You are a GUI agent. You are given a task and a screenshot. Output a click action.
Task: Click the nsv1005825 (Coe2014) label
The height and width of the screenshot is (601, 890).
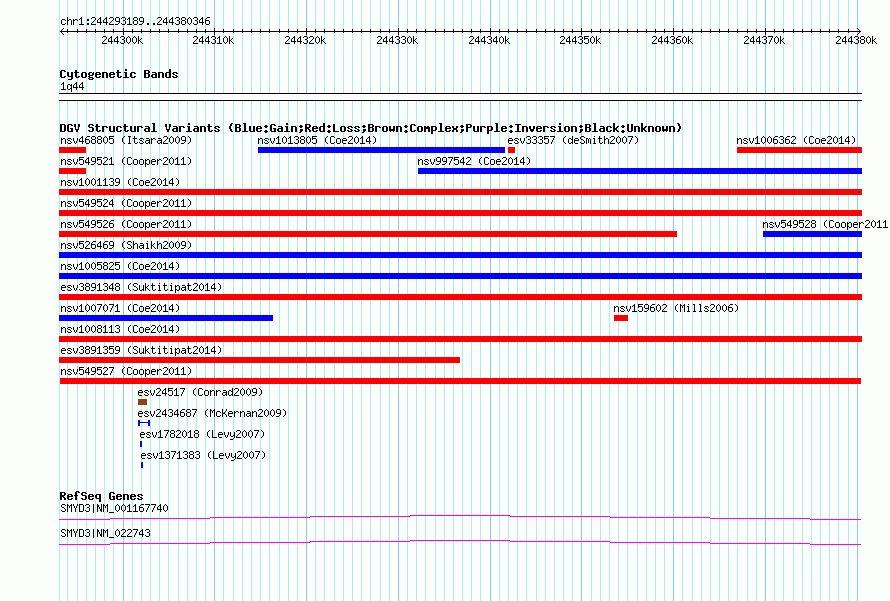(120, 266)
